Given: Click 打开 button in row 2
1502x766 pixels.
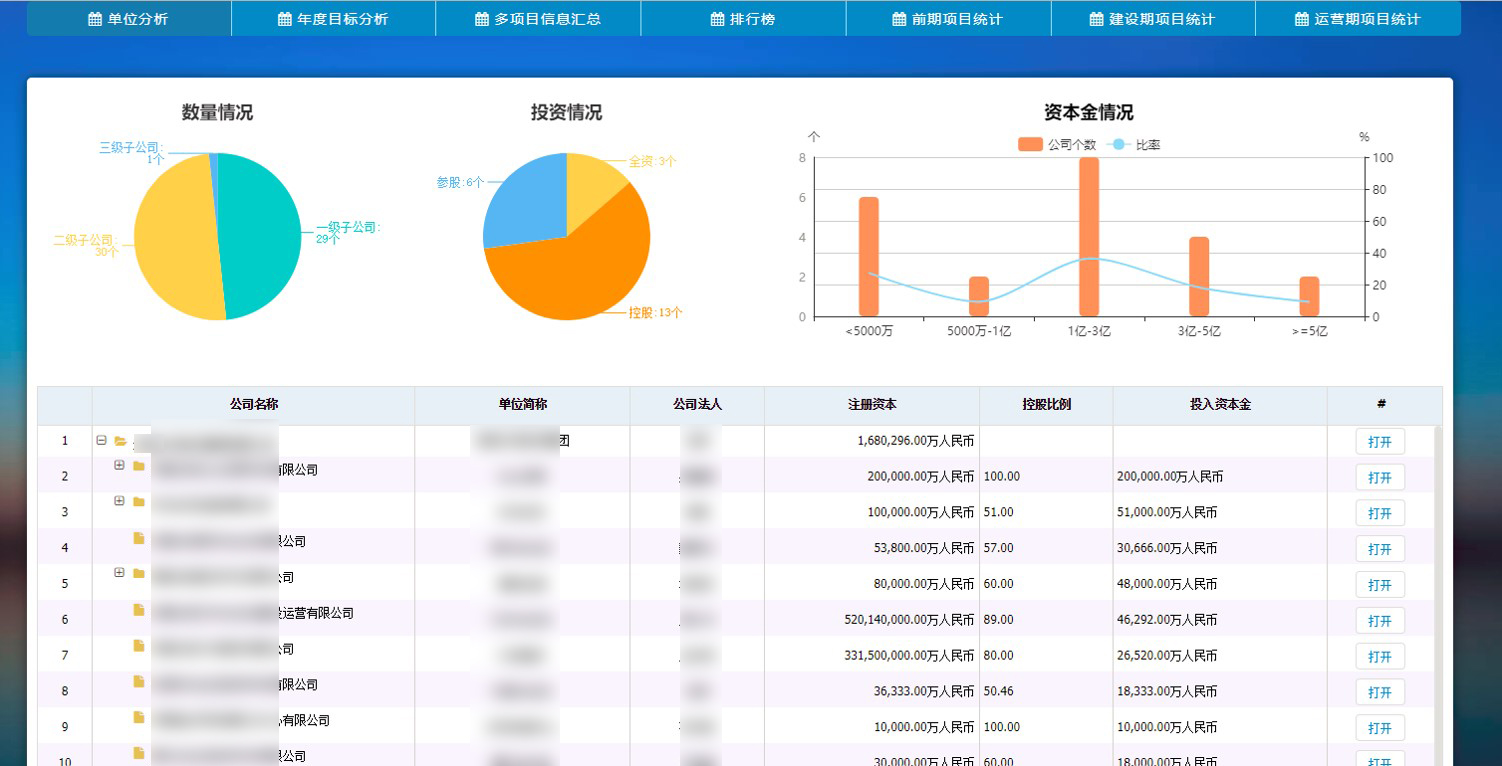Looking at the screenshot, I should [x=1380, y=477].
